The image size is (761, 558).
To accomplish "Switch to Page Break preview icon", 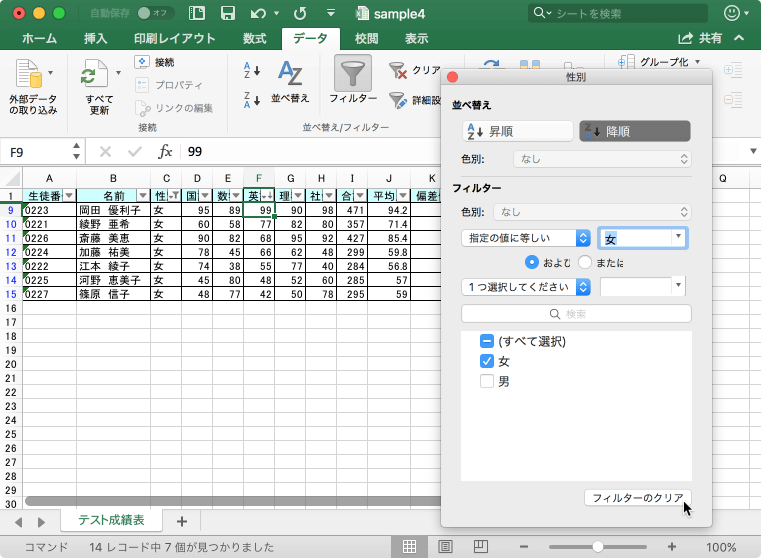I will point(480,547).
